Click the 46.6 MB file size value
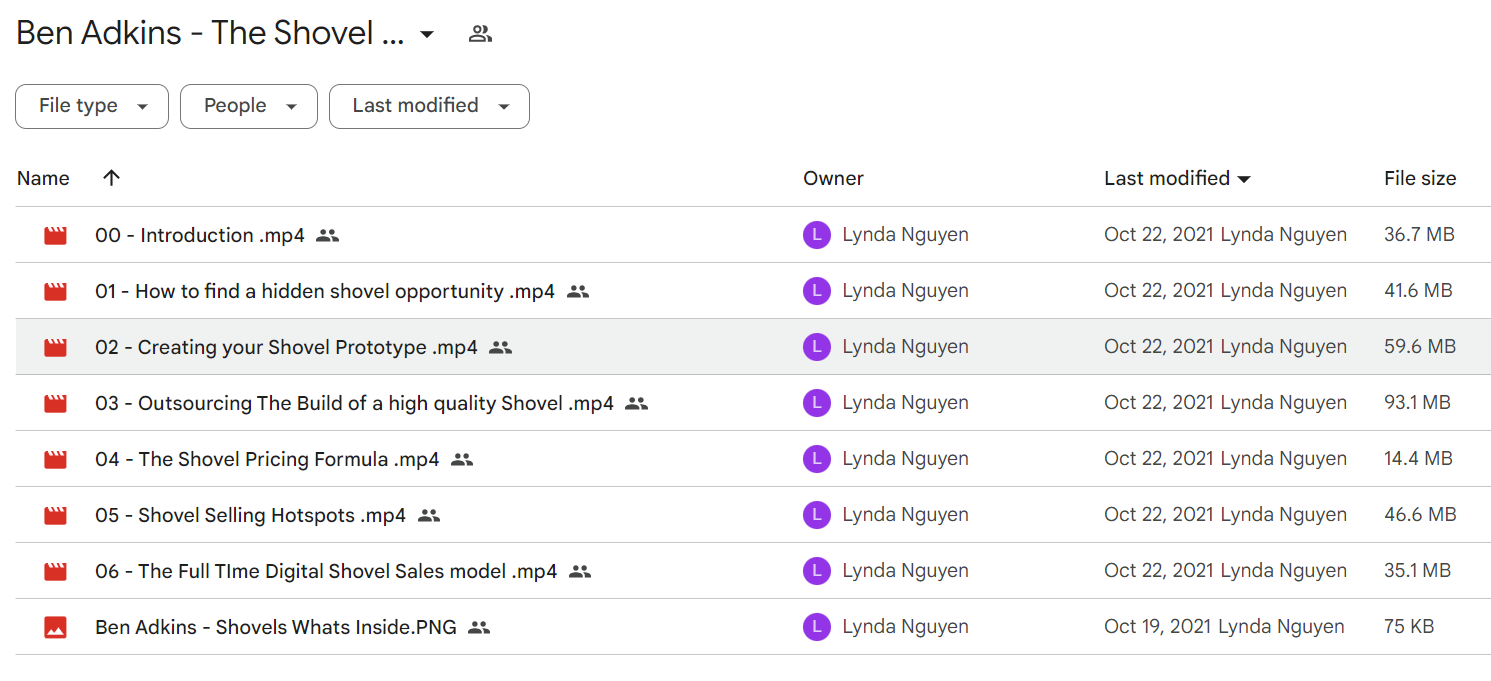This screenshot has width=1491, height=681. point(1420,515)
